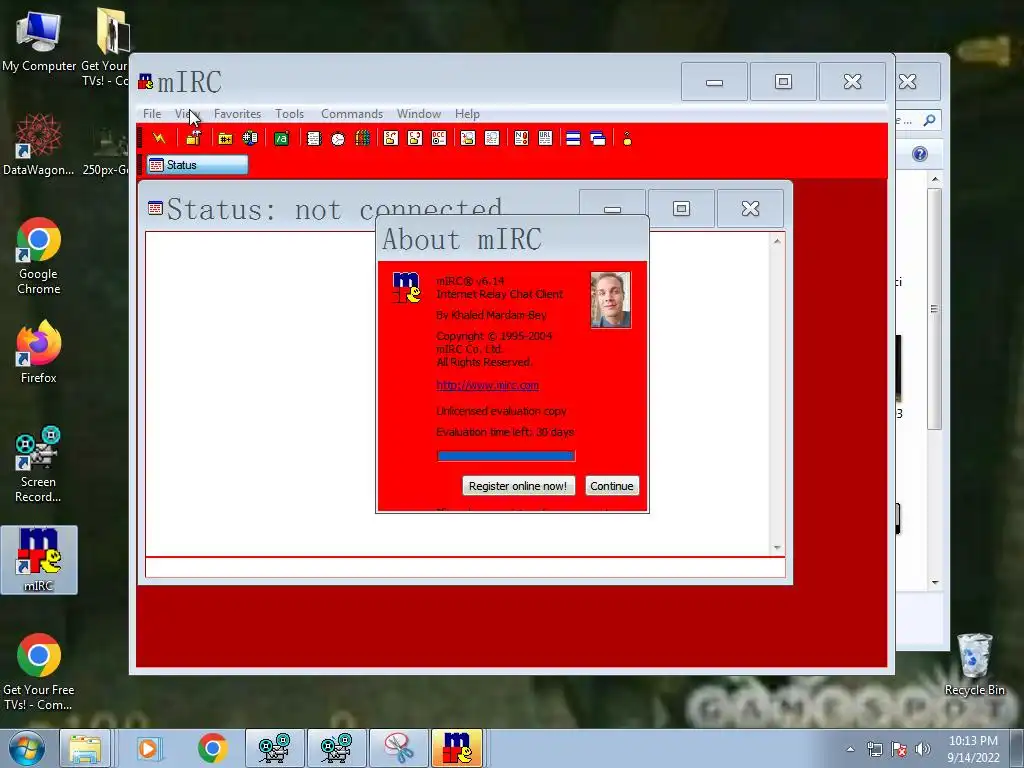Select the mIRC desktop shortcut
The height and width of the screenshot is (768, 1024).
pyautogui.click(x=39, y=560)
